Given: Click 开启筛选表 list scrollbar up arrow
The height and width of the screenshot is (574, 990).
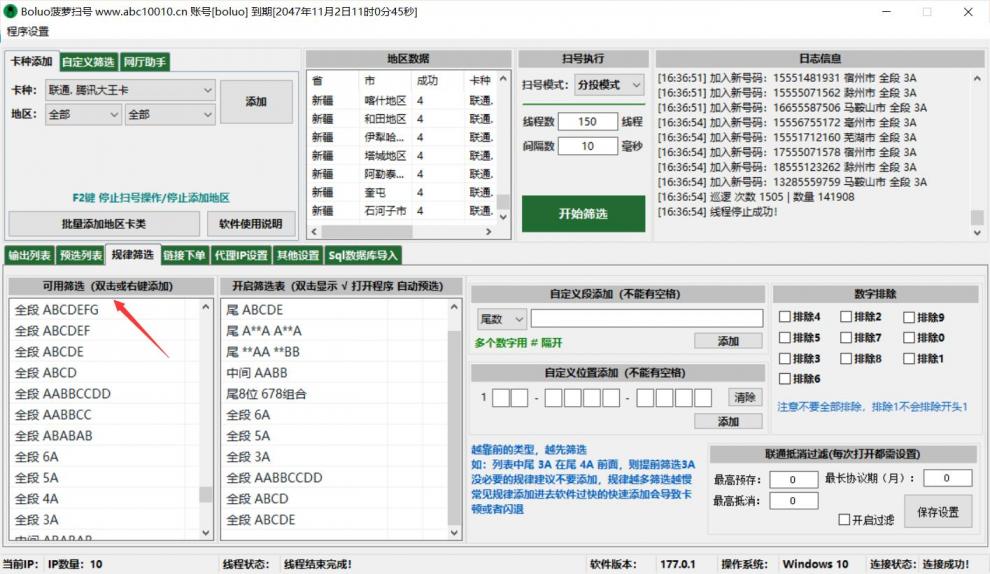Looking at the screenshot, I should pos(454,307).
